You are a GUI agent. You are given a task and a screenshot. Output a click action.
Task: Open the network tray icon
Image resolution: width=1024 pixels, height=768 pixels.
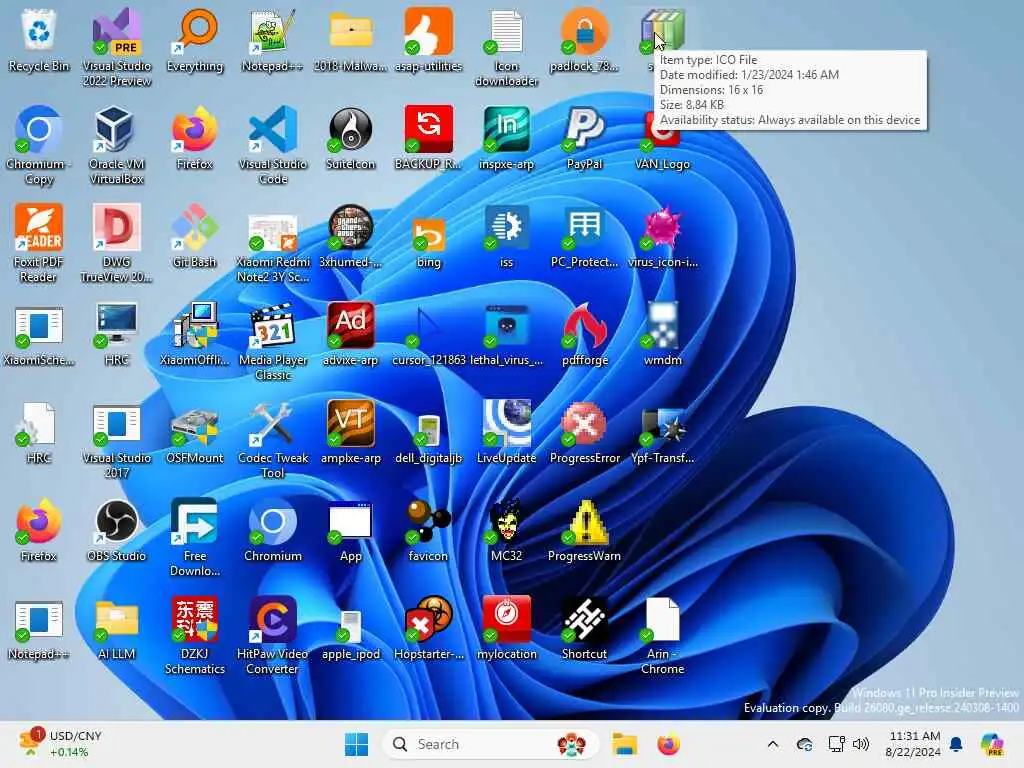coord(836,744)
